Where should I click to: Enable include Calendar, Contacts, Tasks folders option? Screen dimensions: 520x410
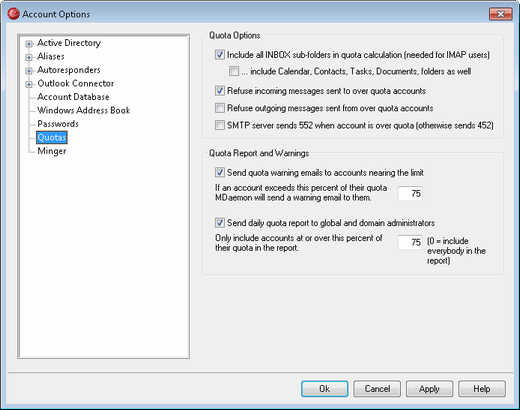pos(234,71)
